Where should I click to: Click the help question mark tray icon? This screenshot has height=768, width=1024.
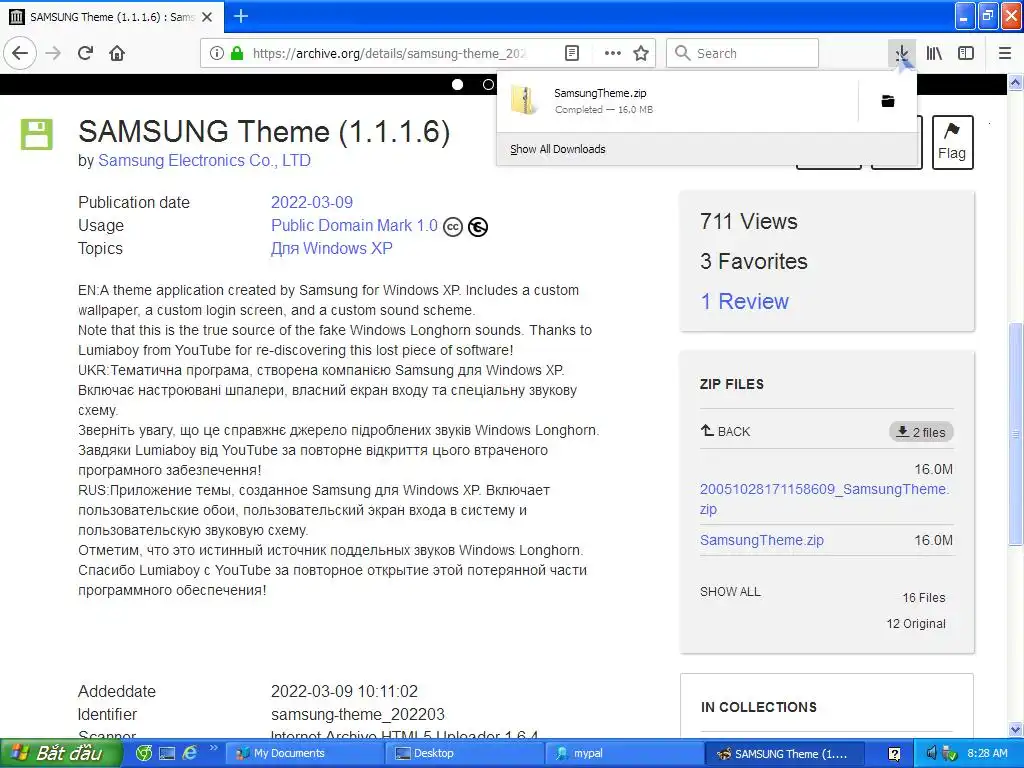pyautogui.click(x=894, y=754)
